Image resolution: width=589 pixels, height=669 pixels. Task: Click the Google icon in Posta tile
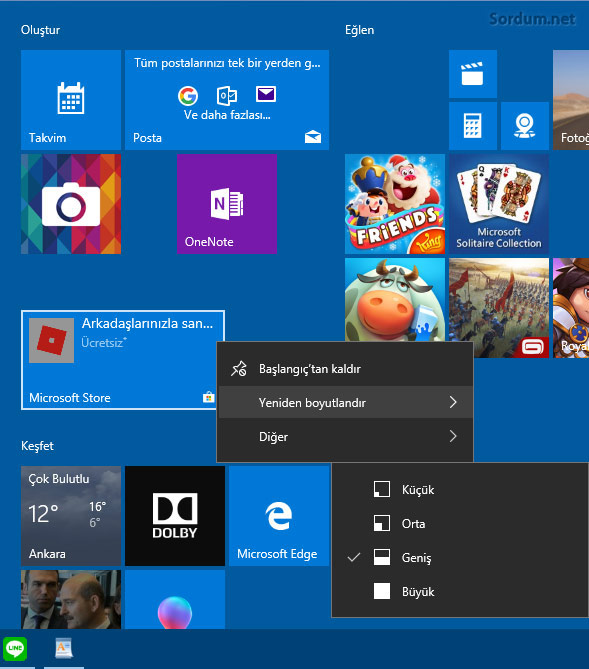pyautogui.click(x=188, y=96)
